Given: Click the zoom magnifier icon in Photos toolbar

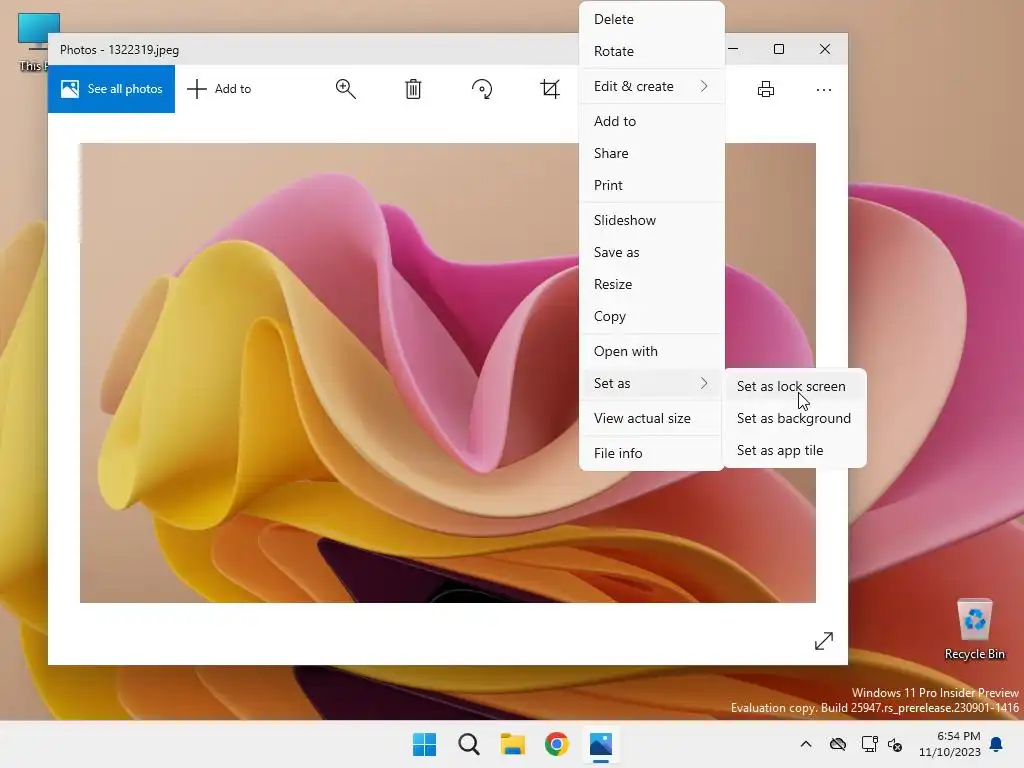Looking at the screenshot, I should click(345, 89).
